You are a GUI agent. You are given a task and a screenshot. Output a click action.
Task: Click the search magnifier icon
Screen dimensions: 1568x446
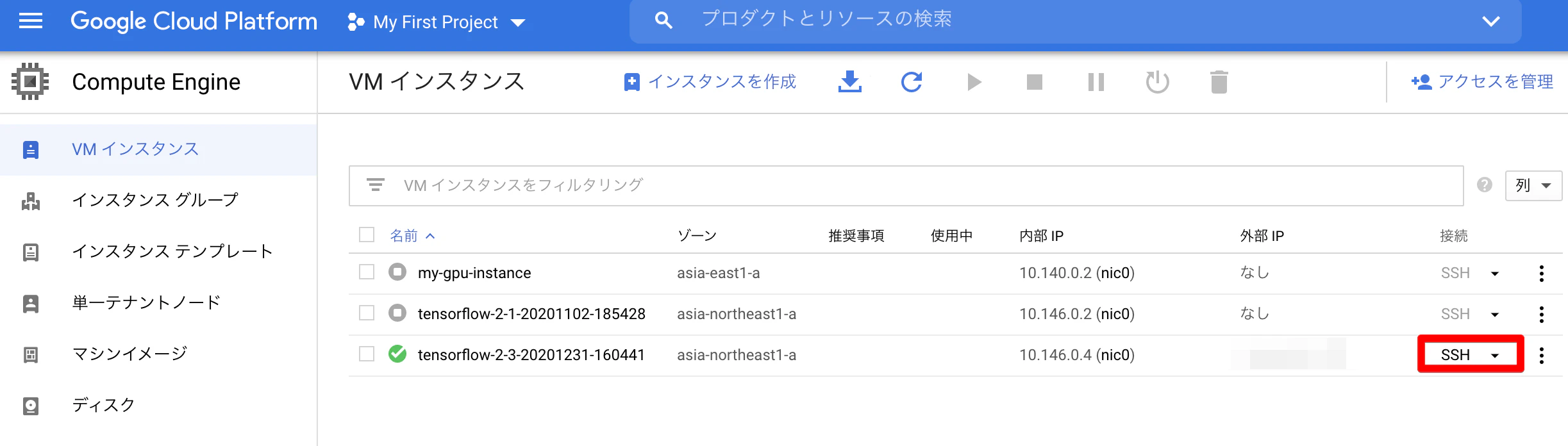[663, 21]
